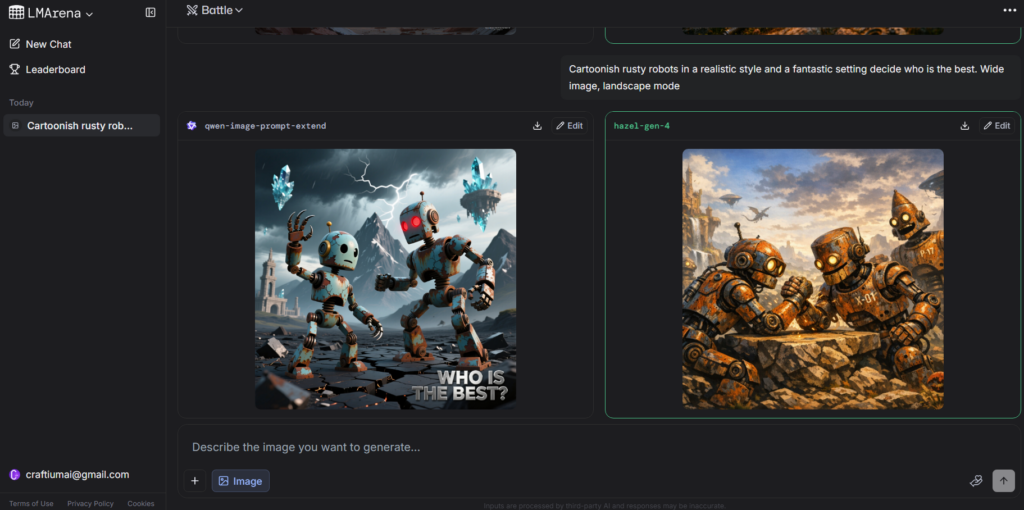1024x510 pixels.
Task: Open the Terms of Use link
Action: click(x=31, y=503)
